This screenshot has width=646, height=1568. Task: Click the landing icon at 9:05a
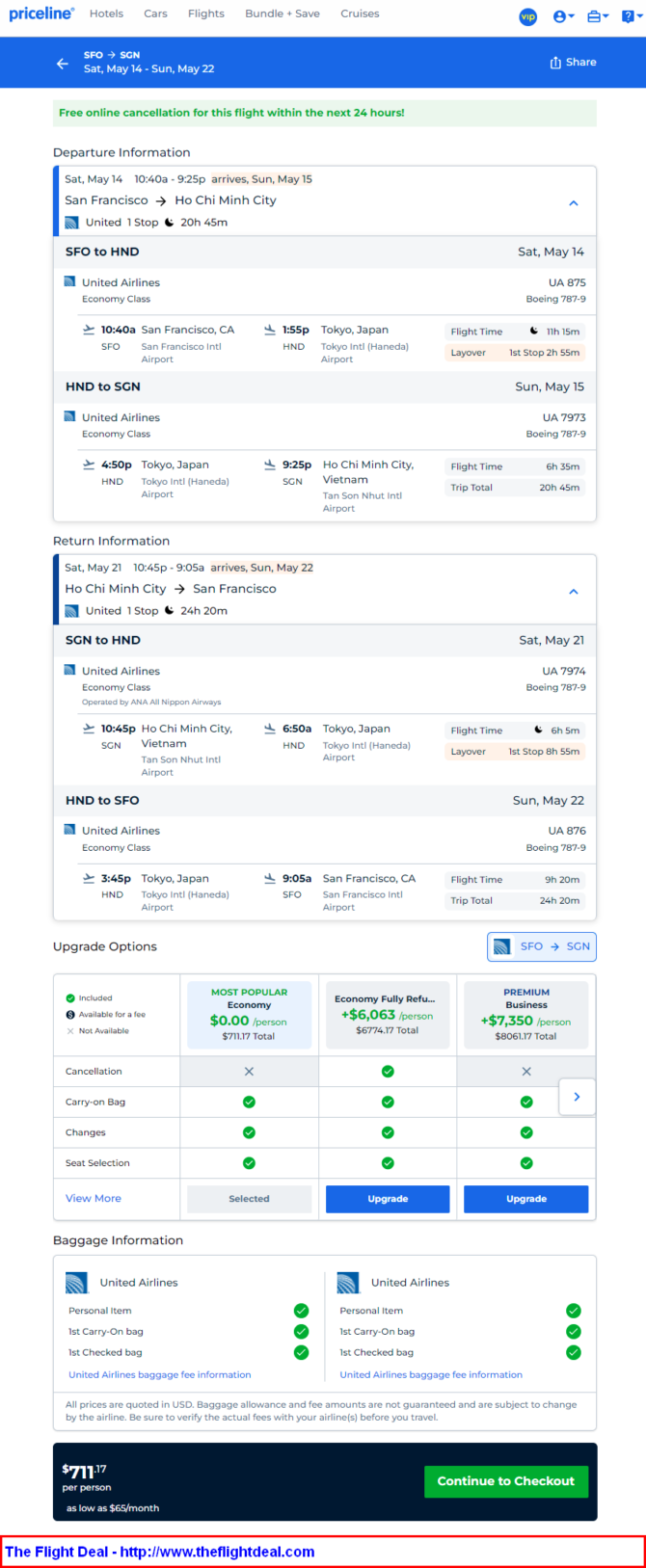[270, 878]
